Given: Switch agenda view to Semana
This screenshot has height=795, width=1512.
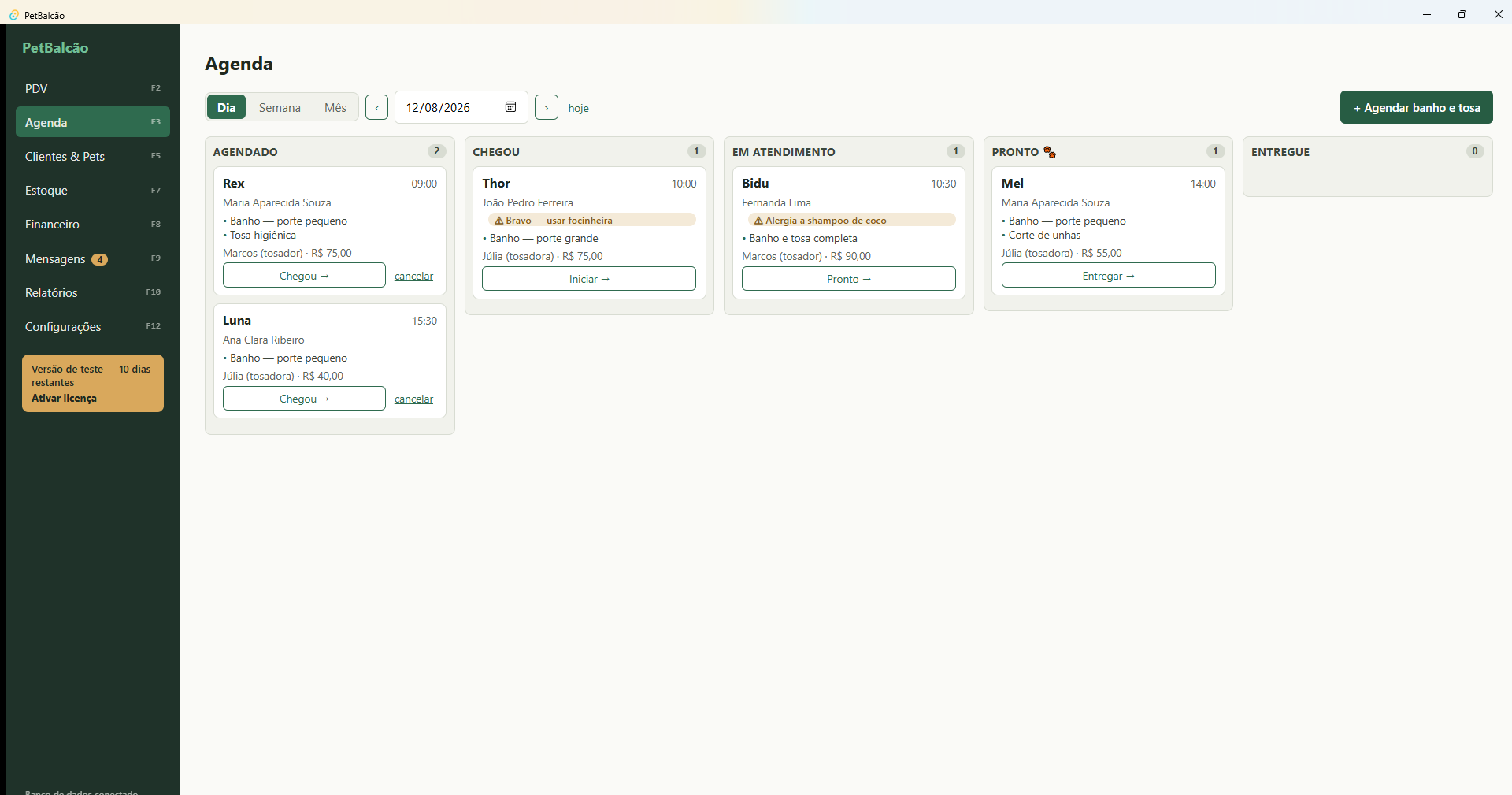Looking at the screenshot, I should coord(280,107).
